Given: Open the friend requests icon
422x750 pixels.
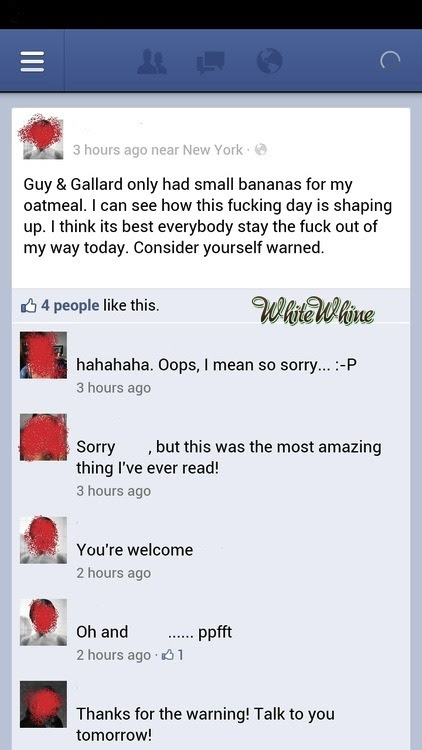Looking at the screenshot, I should point(152,62).
